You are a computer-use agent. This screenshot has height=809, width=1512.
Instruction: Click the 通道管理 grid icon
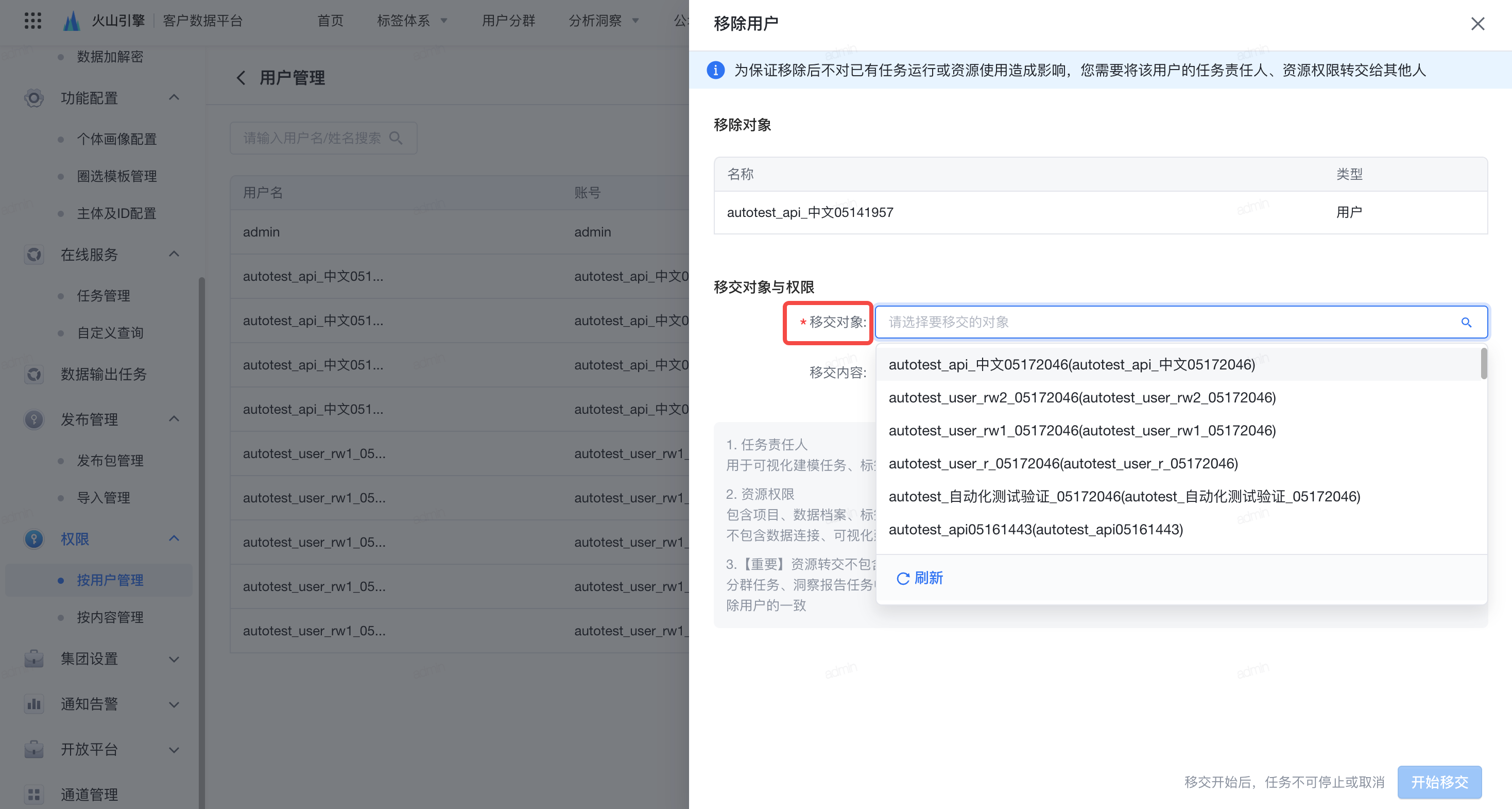click(34, 794)
